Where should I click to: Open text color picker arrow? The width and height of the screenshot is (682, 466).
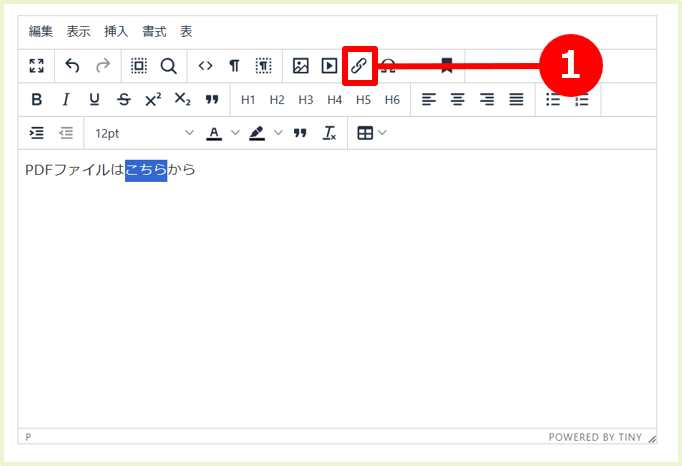pos(235,133)
